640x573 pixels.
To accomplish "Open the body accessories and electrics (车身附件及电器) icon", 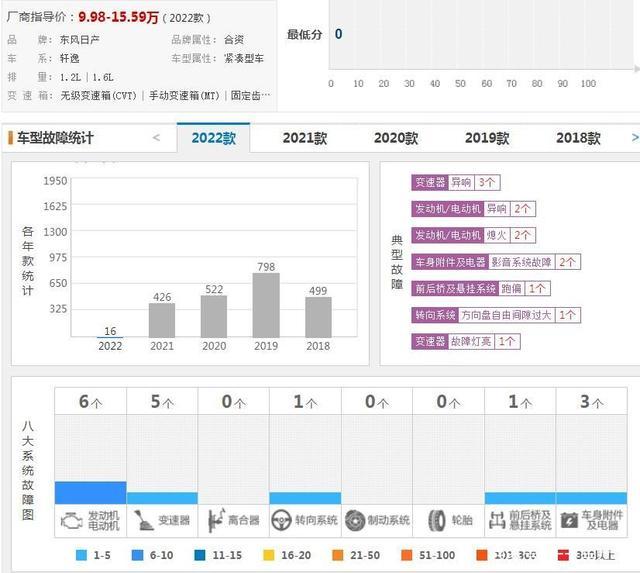I will tap(570, 520).
